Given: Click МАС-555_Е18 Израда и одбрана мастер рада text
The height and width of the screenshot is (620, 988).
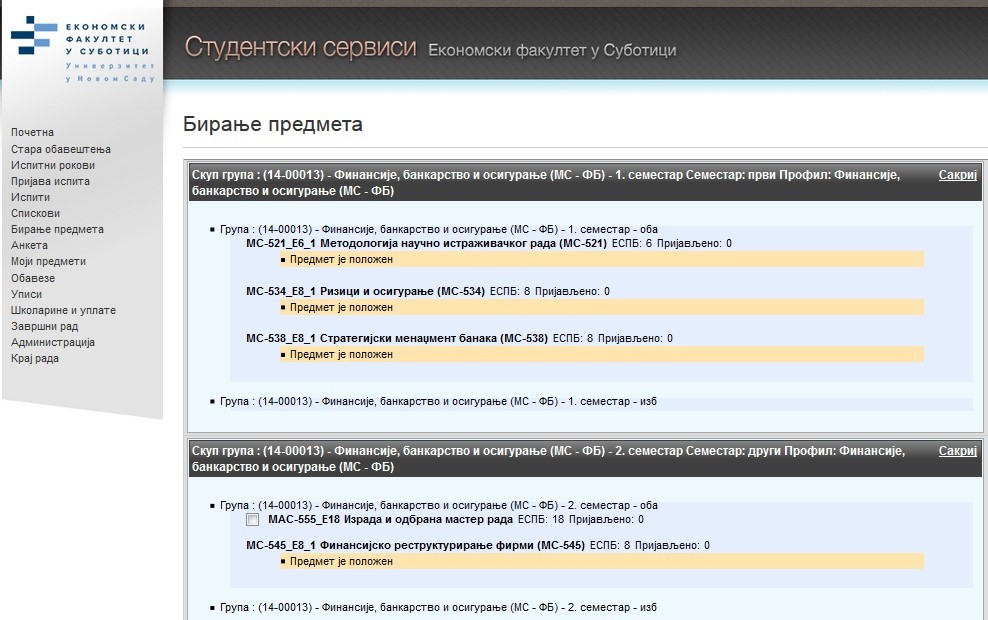Looking at the screenshot, I should [391, 520].
